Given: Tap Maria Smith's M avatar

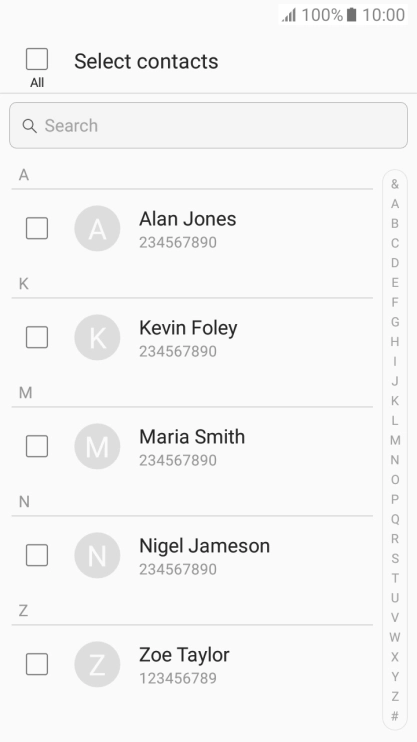Looking at the screenshot, I should (97, 446).
